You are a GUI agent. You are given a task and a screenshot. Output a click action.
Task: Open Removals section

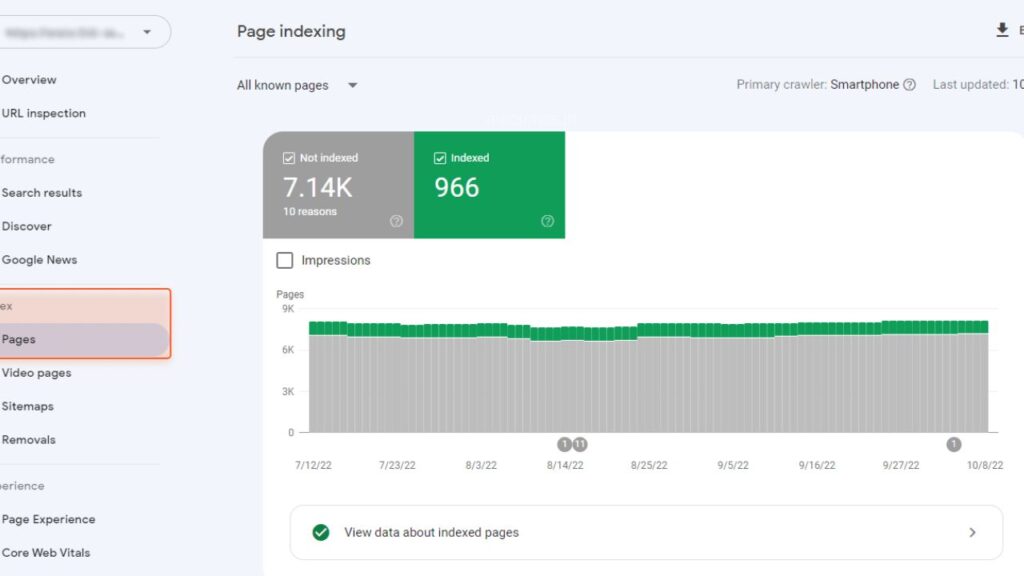pyautogui.click(x=28, y=440)
